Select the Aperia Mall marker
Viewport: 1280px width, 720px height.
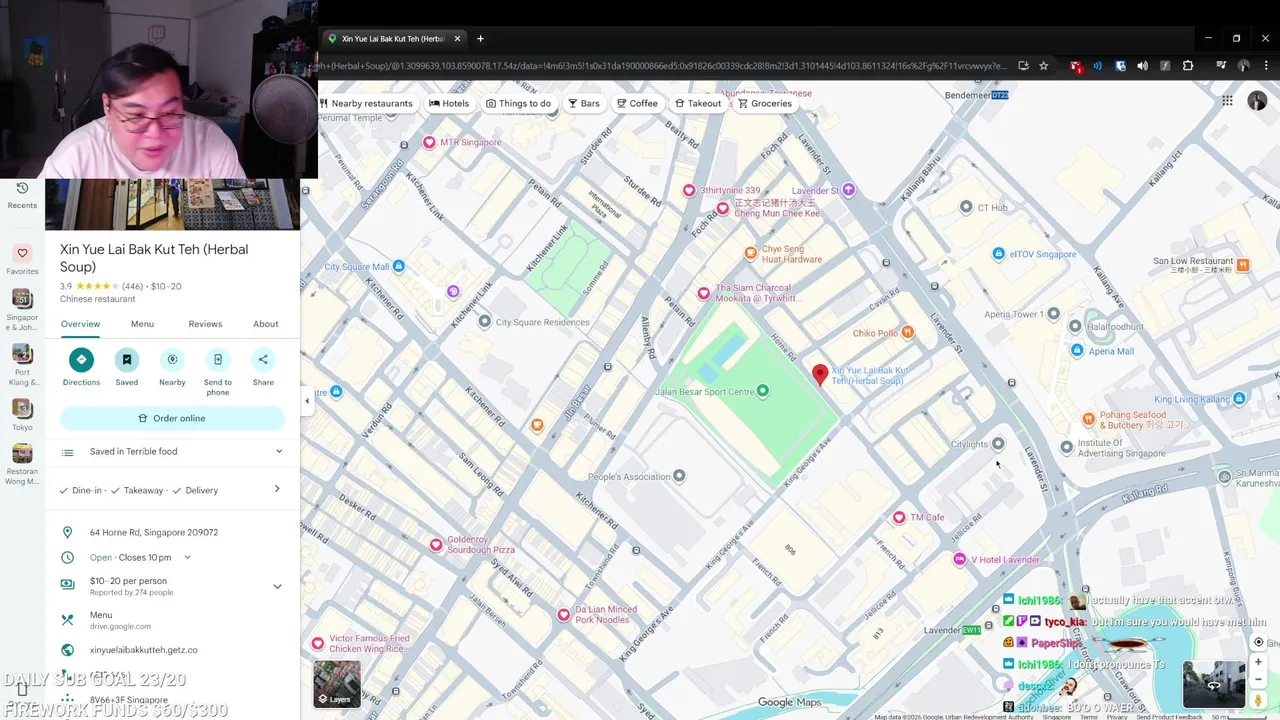1077,350
